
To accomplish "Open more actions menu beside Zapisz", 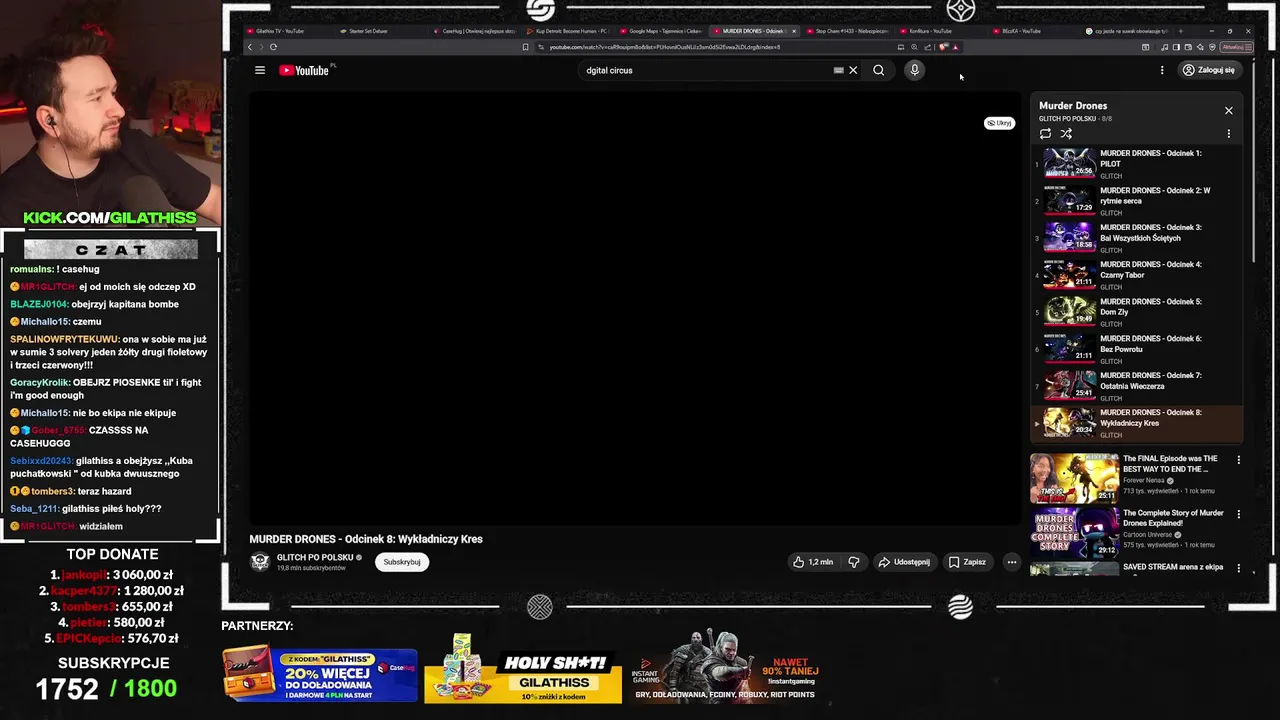I will 1011,562.
